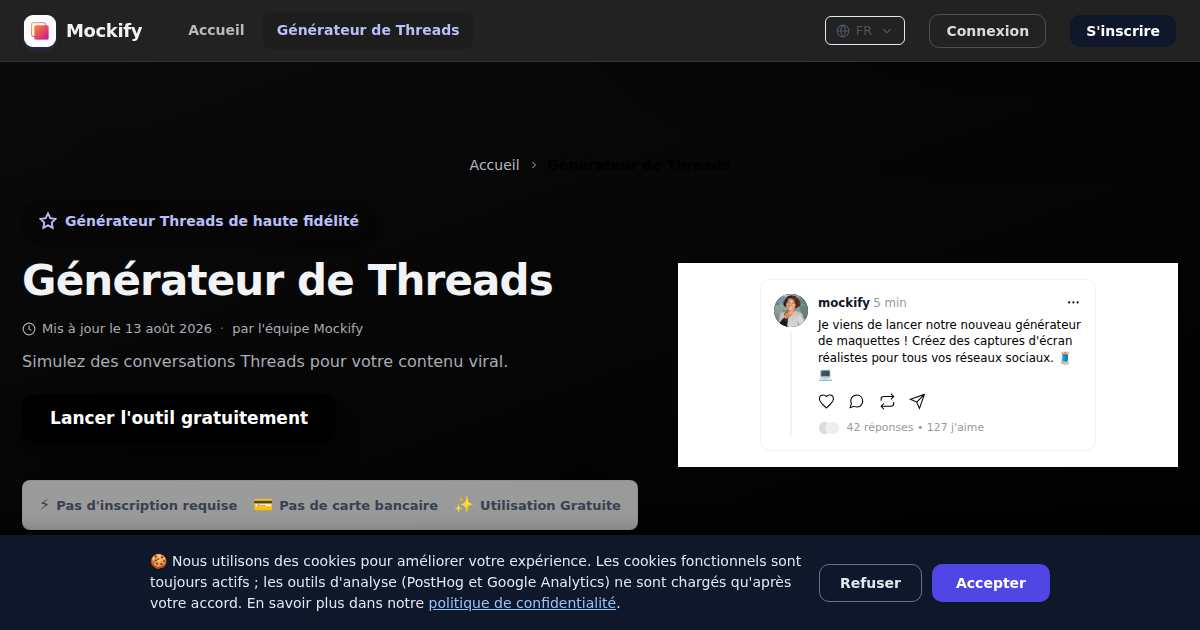The height and width of the screenshot is (630, 1200).
Task: Click the Générateur de Threads breadcrumb
Action: 638,165
